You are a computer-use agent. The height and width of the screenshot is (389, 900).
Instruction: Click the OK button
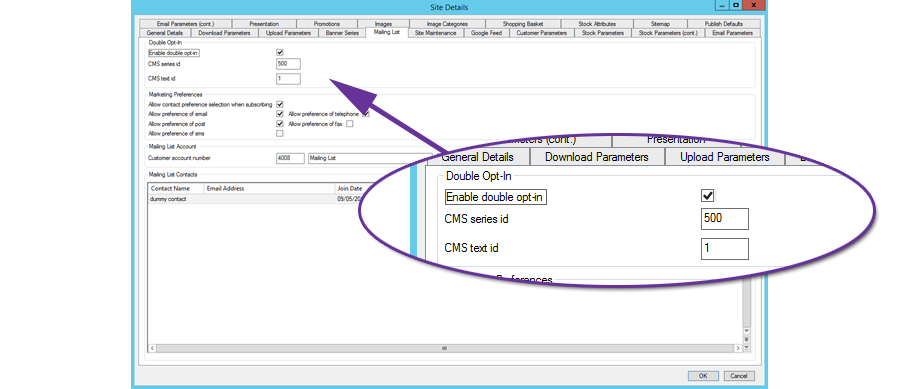pyautogui.click(x=703, y=376)
